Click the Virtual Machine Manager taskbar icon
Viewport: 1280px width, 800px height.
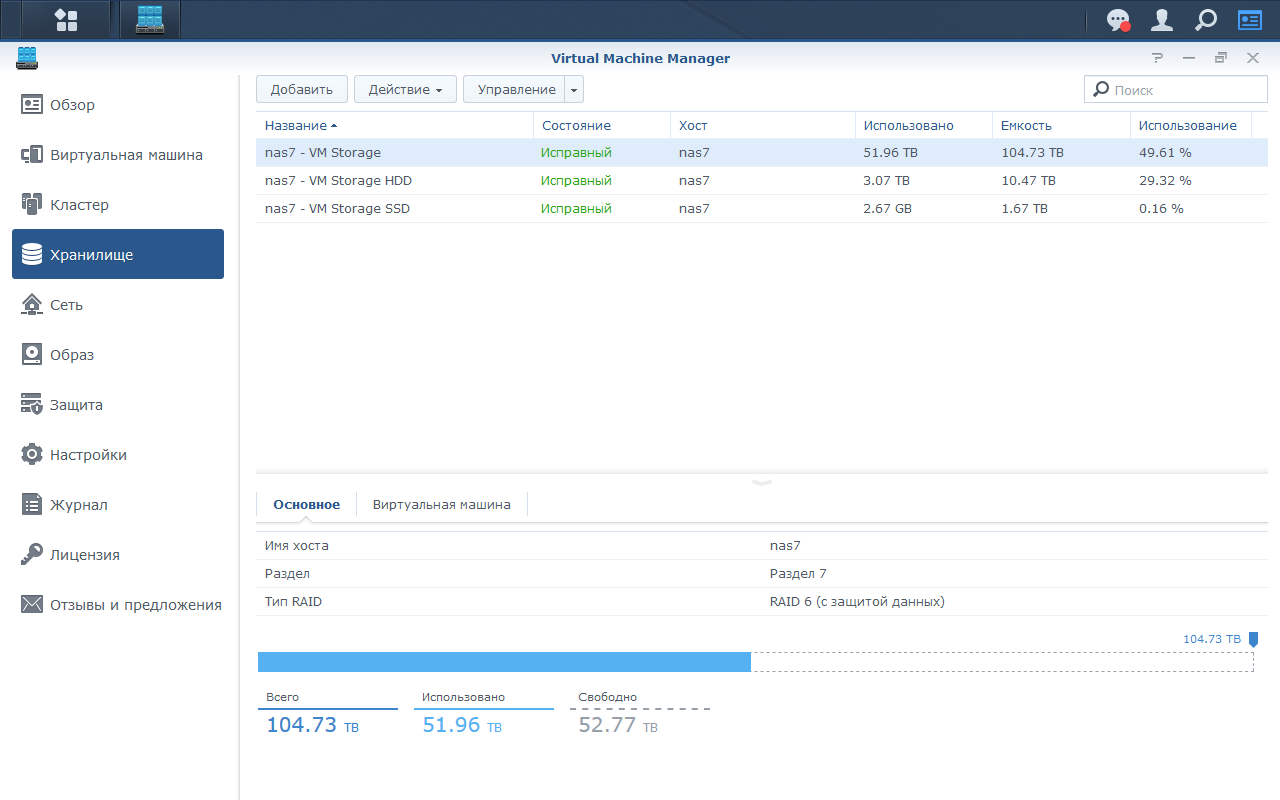pos(150,19)
